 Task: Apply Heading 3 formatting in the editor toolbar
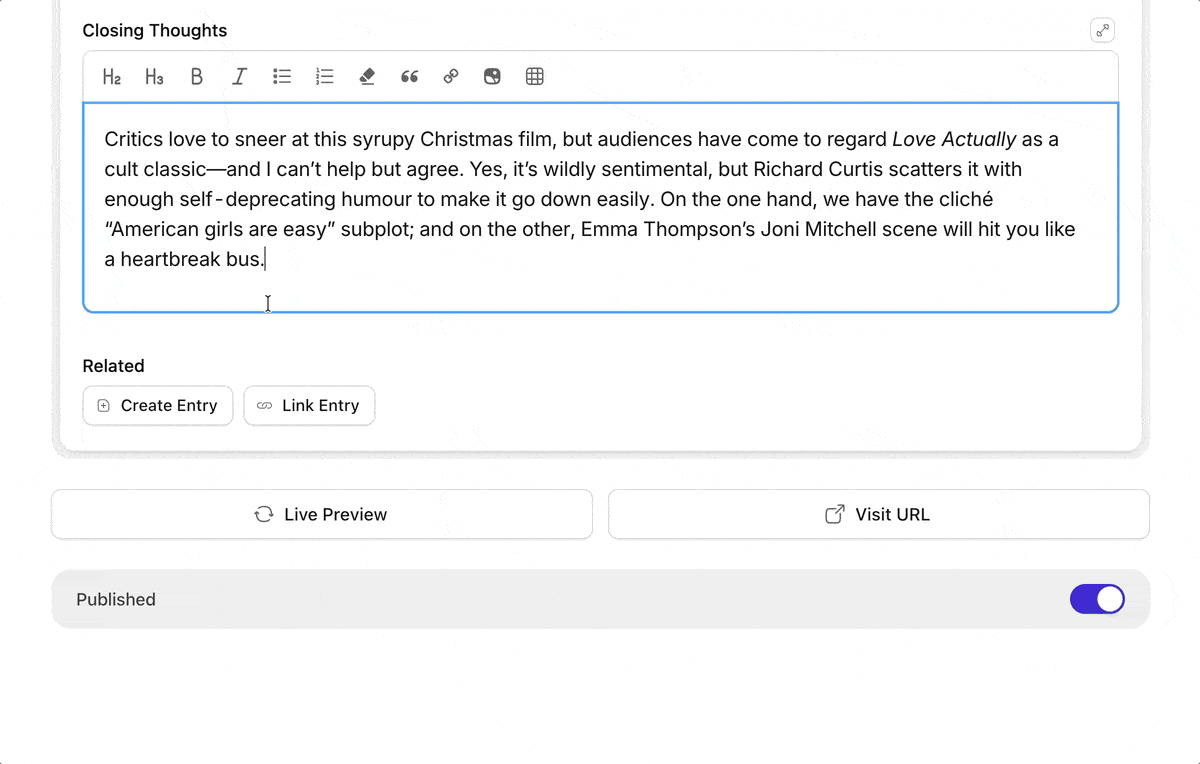point(153,76)
